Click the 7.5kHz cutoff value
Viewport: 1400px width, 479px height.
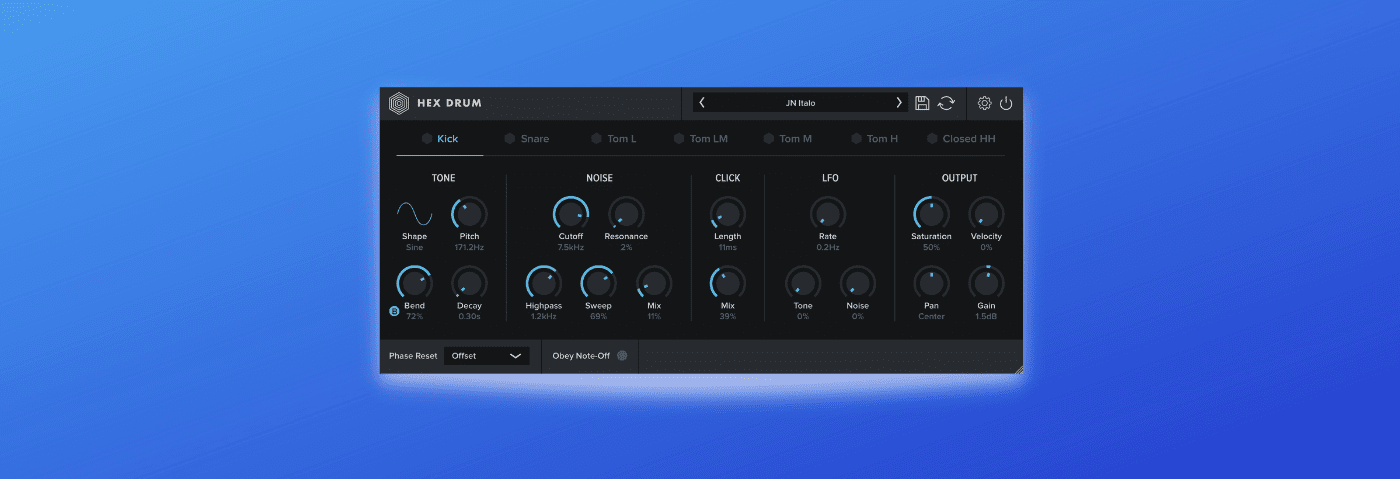(571, 247)
